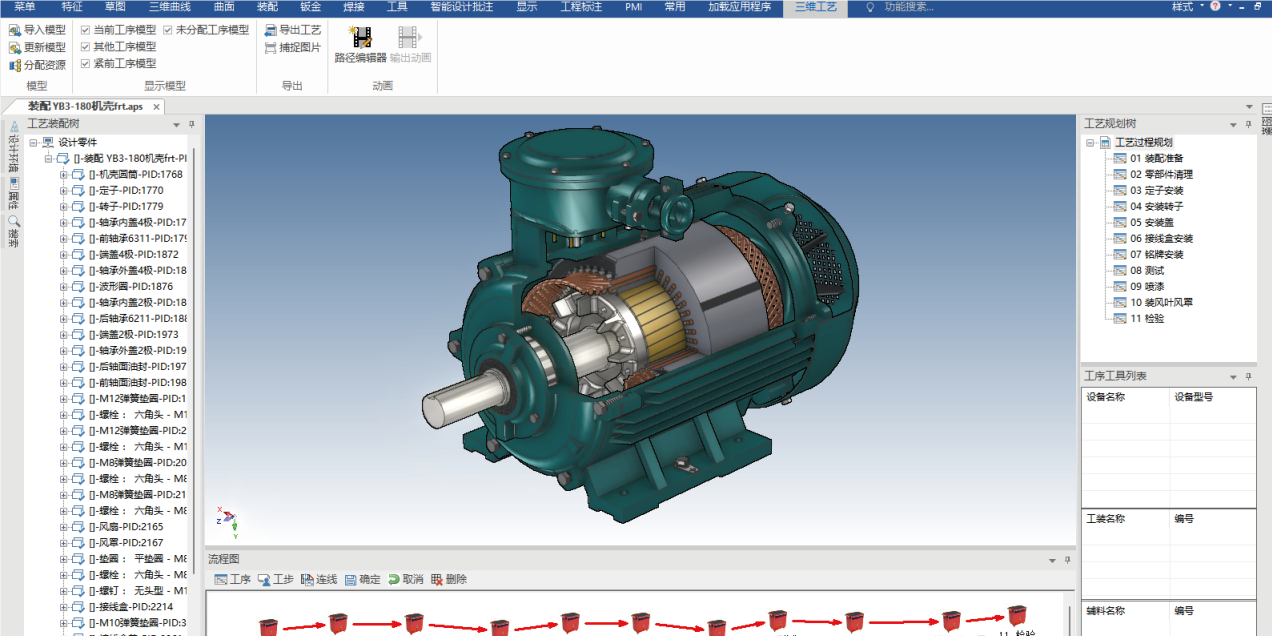This screenshot has width=1272, height=636.
Task: Click the 功能搜索 search field
Action: pos(909,7)
